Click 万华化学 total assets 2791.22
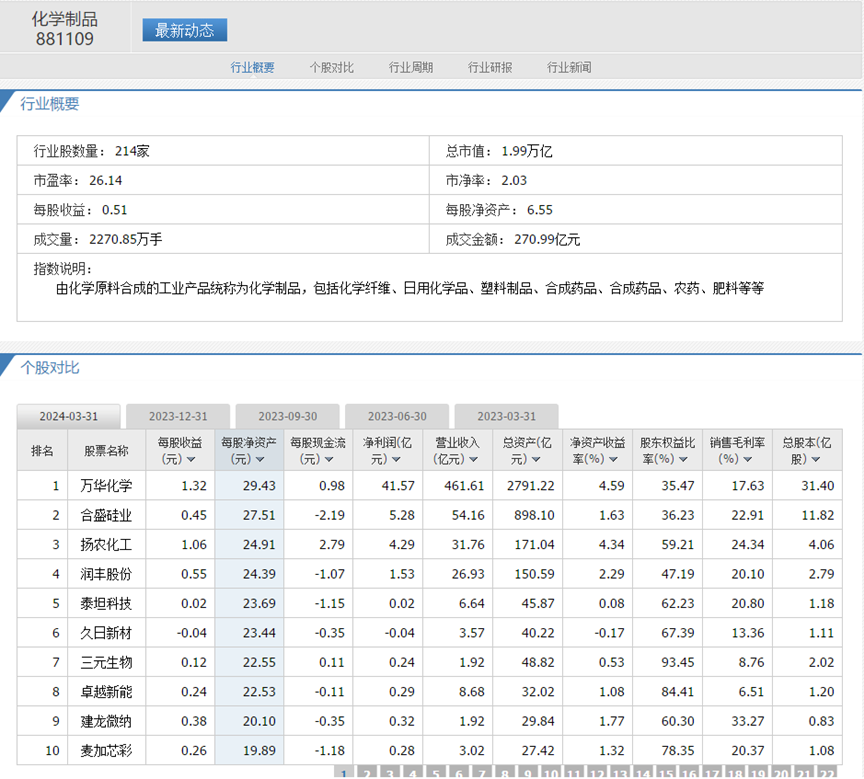Screen dimensions: 864x779 point(531,486)
